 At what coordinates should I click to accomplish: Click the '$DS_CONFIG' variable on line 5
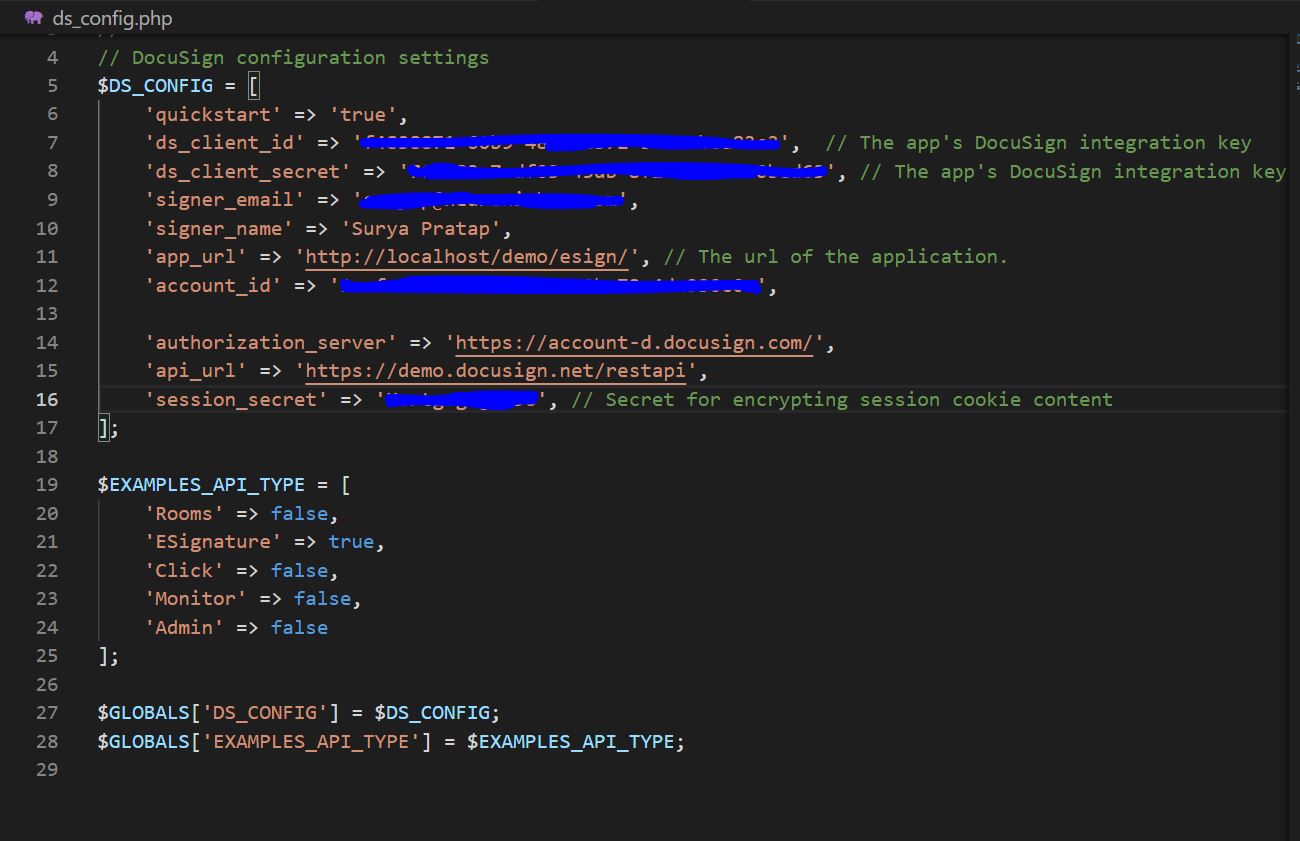pyautogui.click(x=155, y=86)
